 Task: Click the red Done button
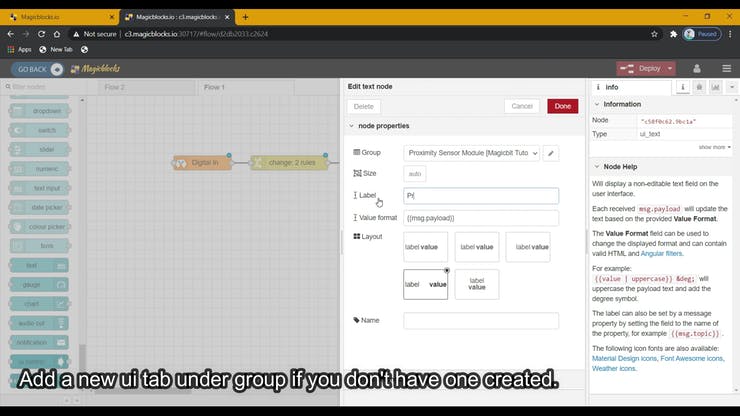click(563, 106)
